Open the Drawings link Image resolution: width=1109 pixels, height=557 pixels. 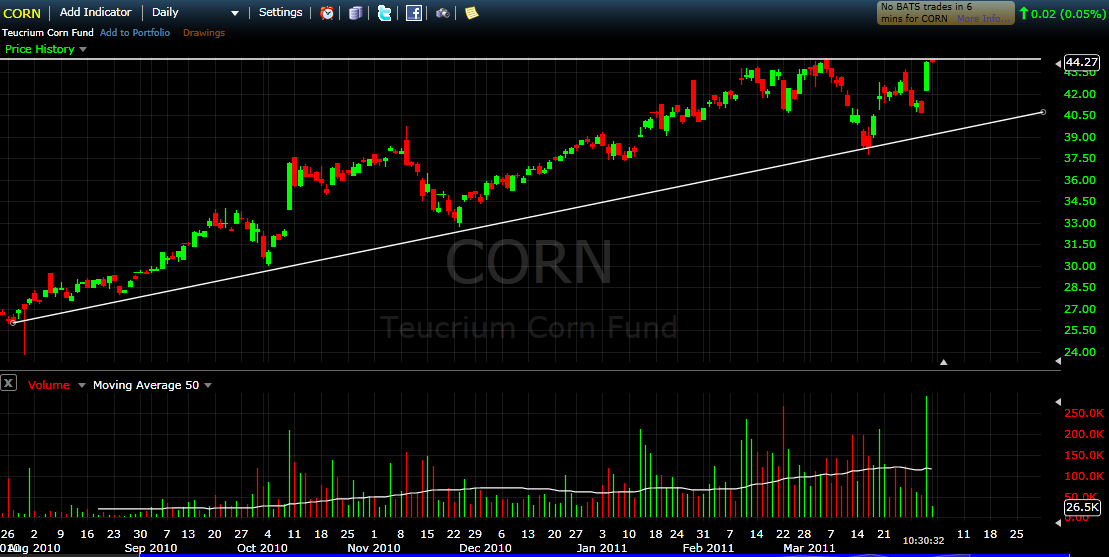[x=204, y=33]
